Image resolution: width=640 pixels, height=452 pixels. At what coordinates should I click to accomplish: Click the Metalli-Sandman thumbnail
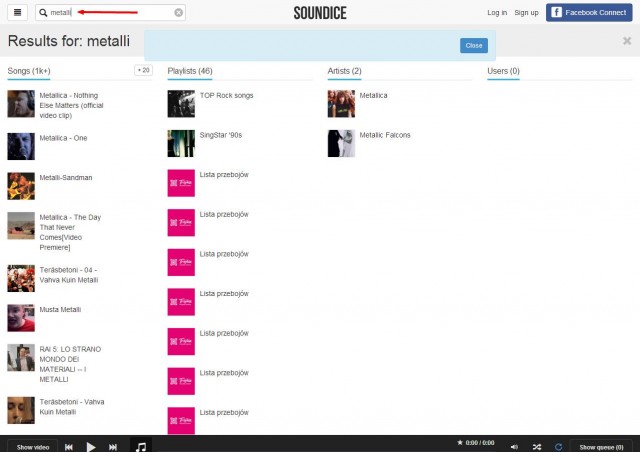coord(21,186)
